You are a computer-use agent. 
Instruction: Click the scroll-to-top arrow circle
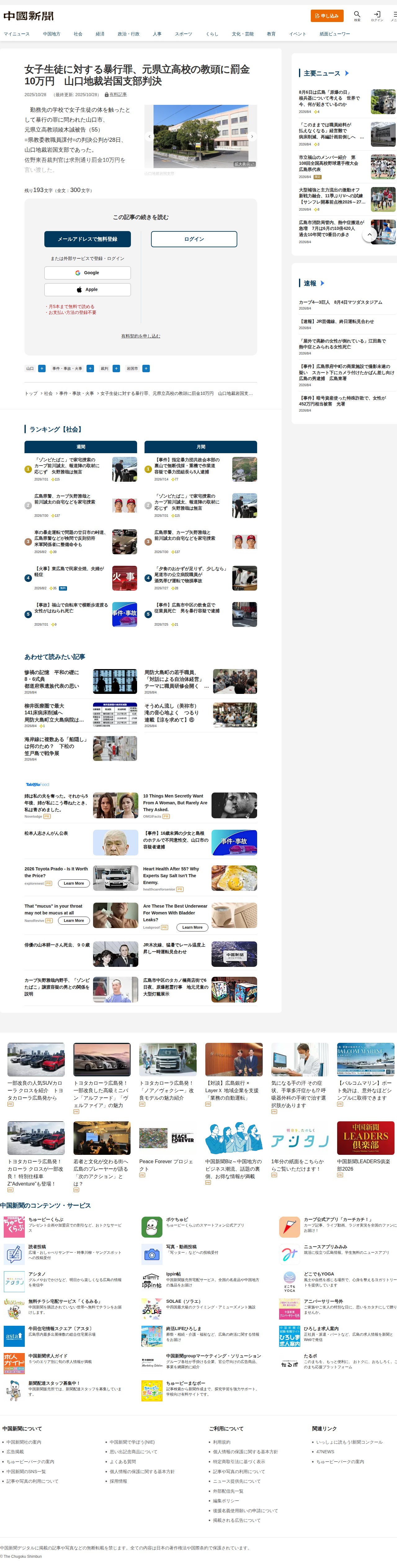pyautogui.click(x=369, y=235)
